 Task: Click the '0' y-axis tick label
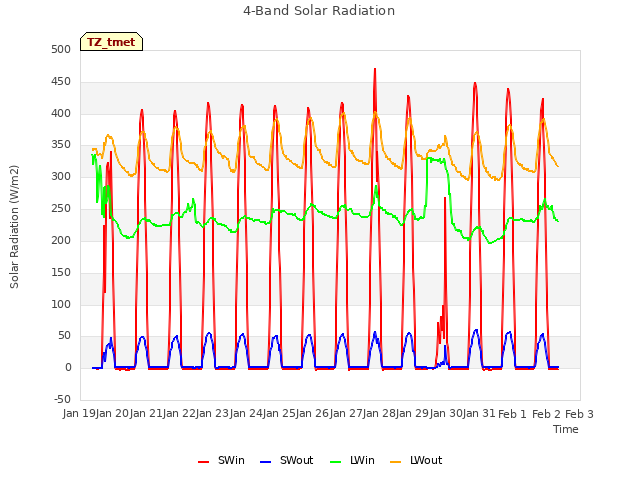tap(68, 367)
